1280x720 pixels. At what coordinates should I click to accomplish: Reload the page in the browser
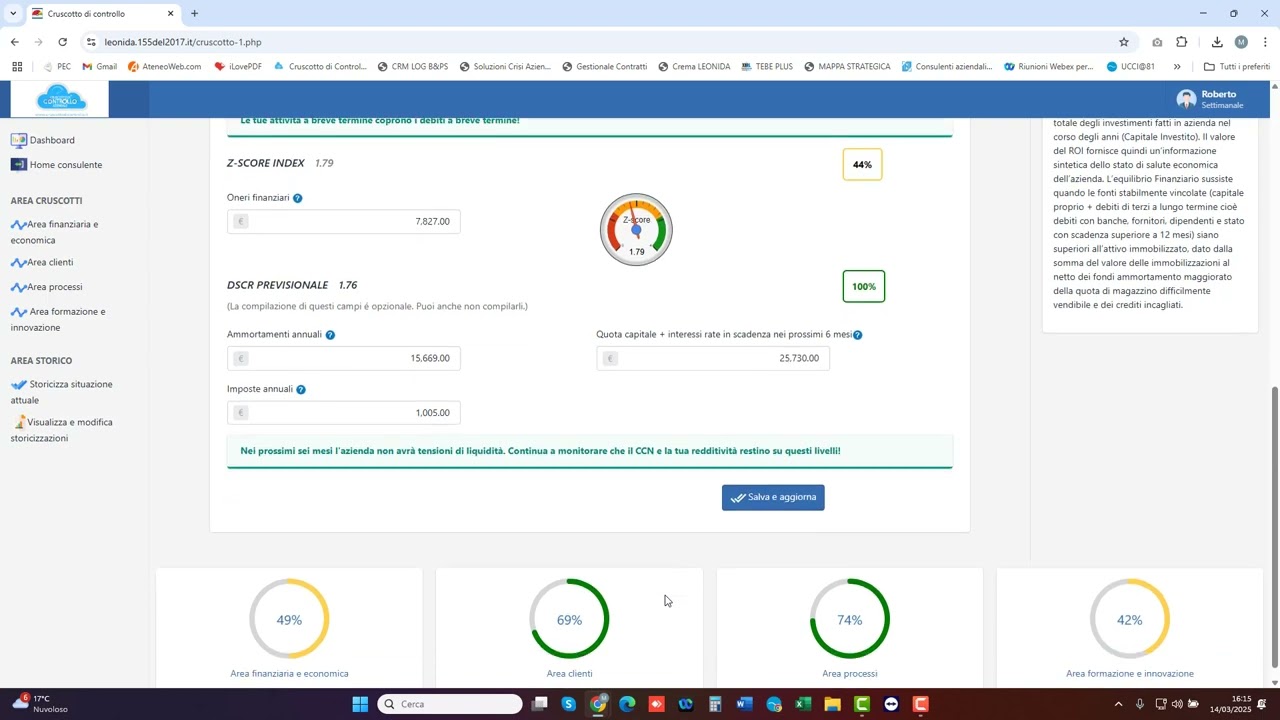pyautogui.click(x=63, y=42)
